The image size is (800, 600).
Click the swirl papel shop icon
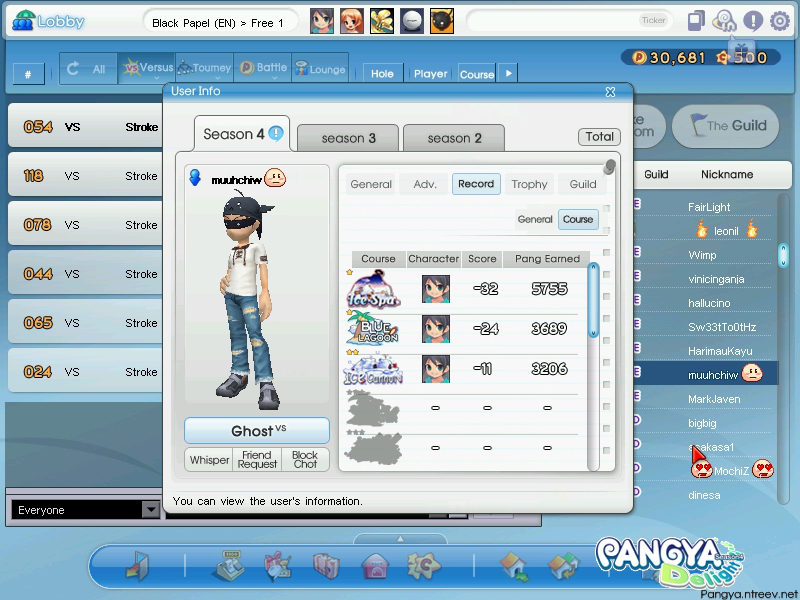pyautogui.click(x=724, y=21)
